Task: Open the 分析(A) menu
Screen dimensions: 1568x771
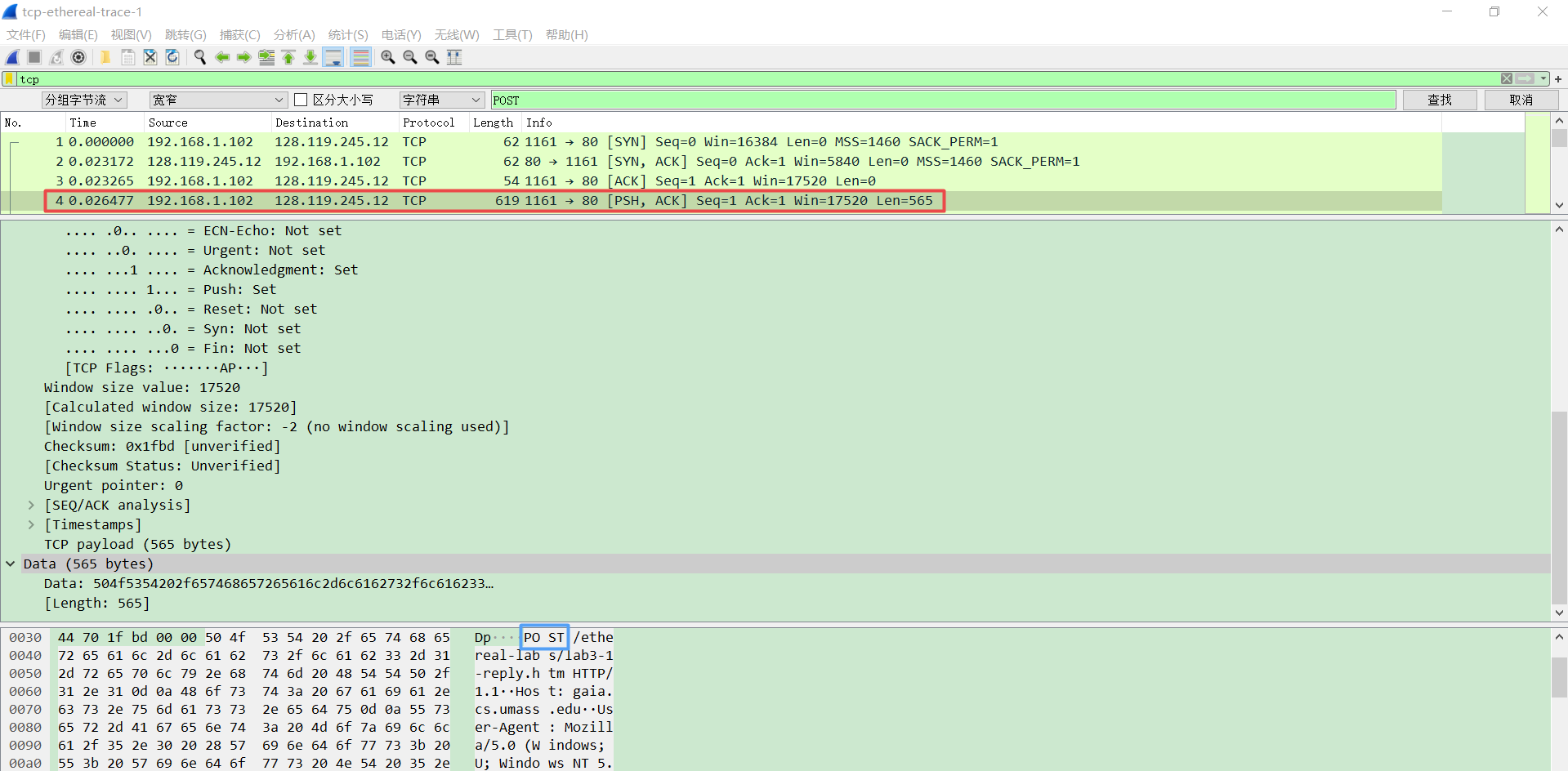Action: [x=294, y=35]
